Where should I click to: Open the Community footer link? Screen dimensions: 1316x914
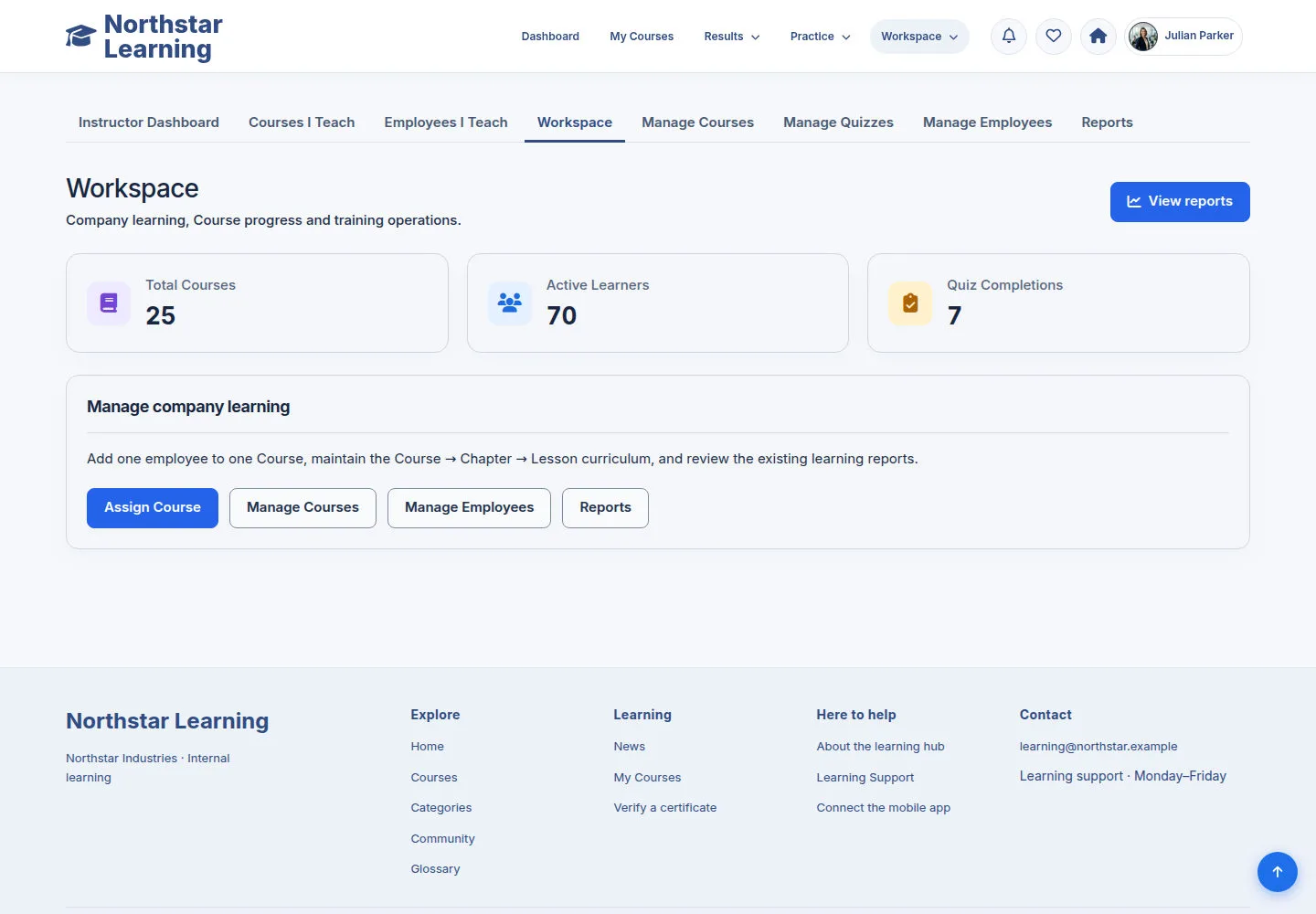(x=443, y=839)
